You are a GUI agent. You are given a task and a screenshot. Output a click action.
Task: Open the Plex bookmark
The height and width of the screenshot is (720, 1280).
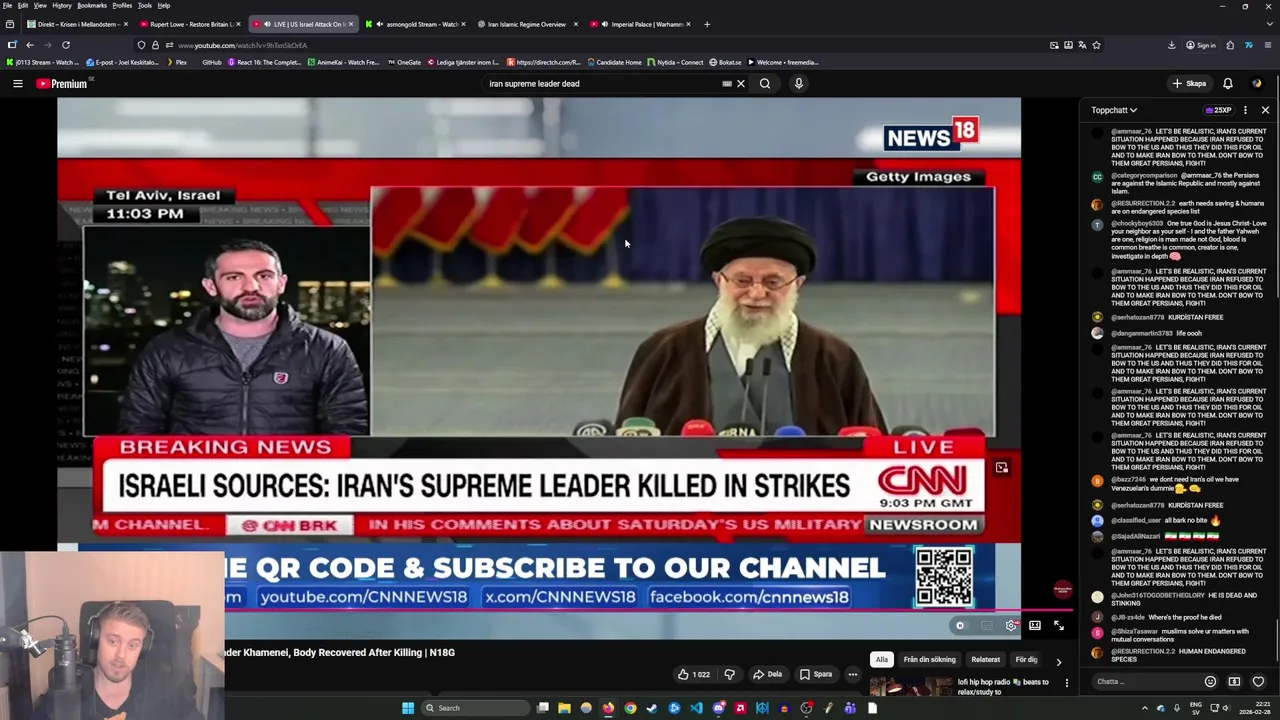(176, 62)
